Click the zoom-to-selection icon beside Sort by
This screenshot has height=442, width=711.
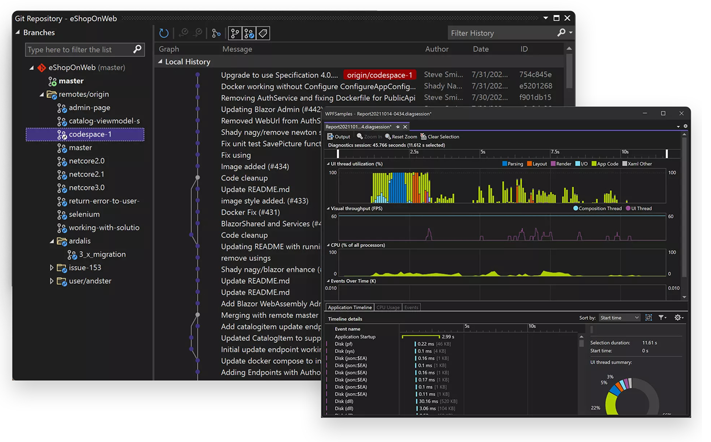point(648,318)
